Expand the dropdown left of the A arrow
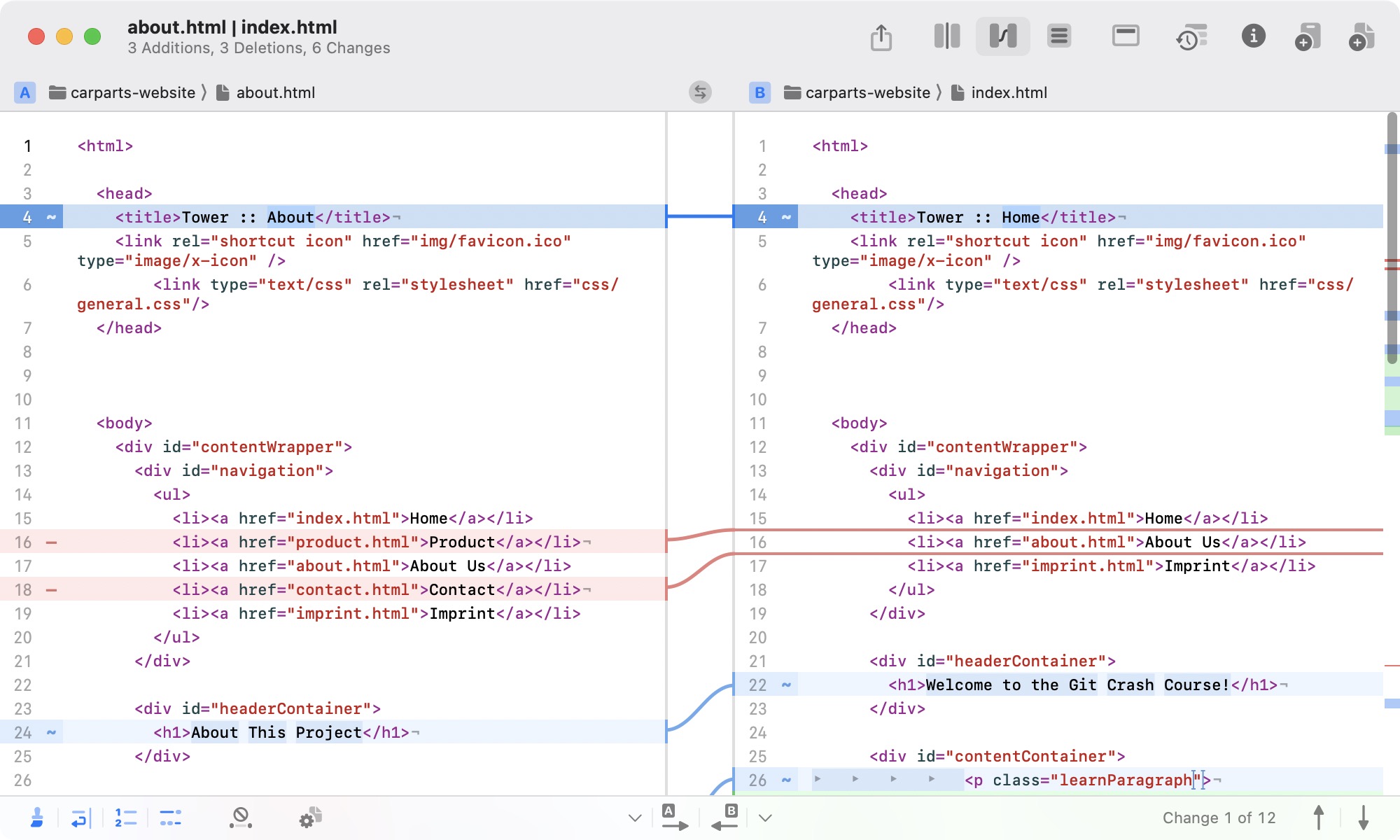This screenshot has height=840, width=1400. pyautogui.click(x=635, y=818)
